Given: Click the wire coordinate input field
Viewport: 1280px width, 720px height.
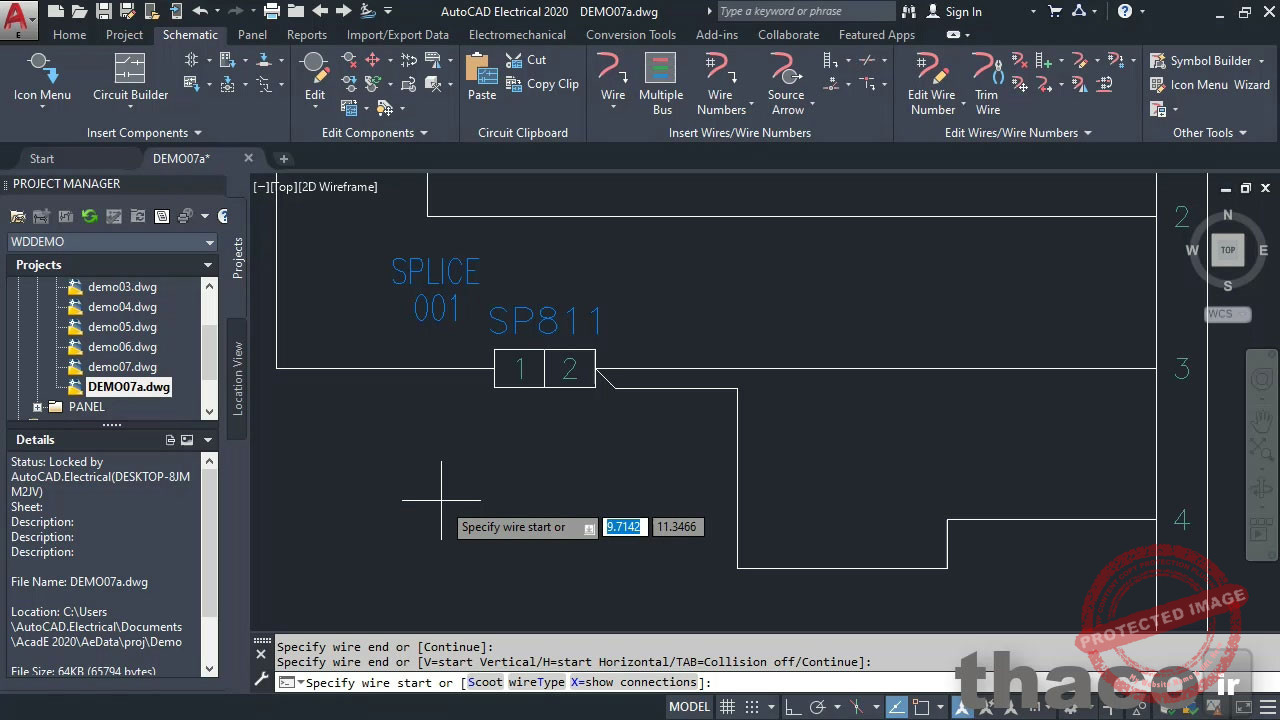Looking at the screenshot, I should click(623, 527).
